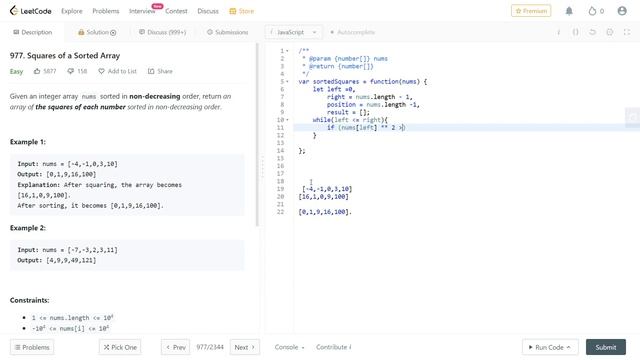Open editor info icon

click(559, 32)
